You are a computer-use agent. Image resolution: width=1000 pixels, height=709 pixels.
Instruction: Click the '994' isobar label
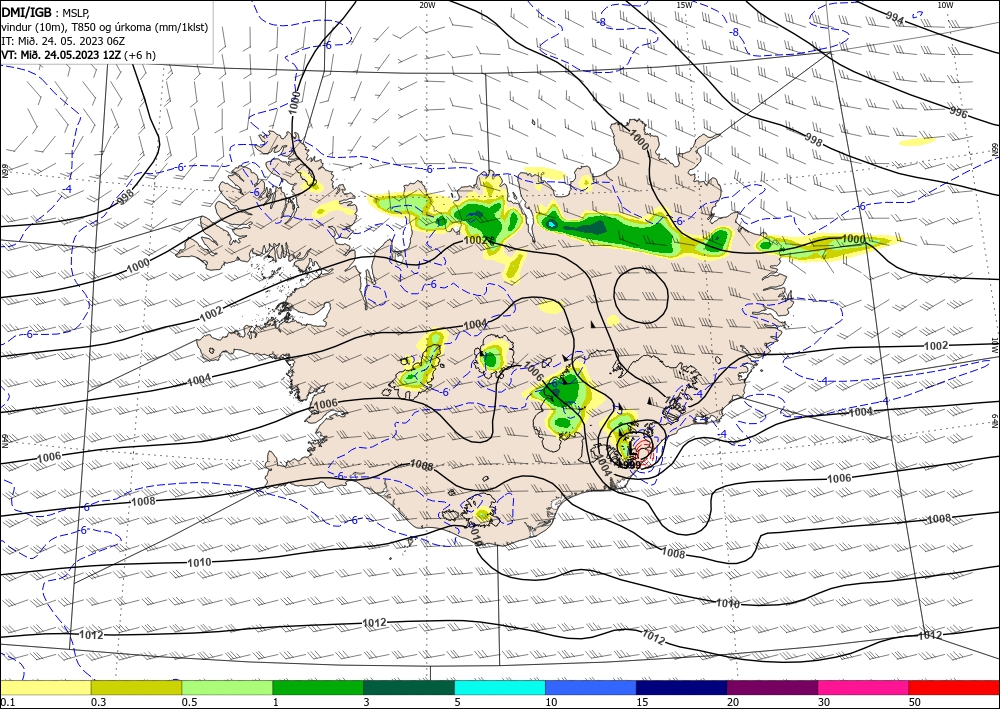(x=895, y=19)
